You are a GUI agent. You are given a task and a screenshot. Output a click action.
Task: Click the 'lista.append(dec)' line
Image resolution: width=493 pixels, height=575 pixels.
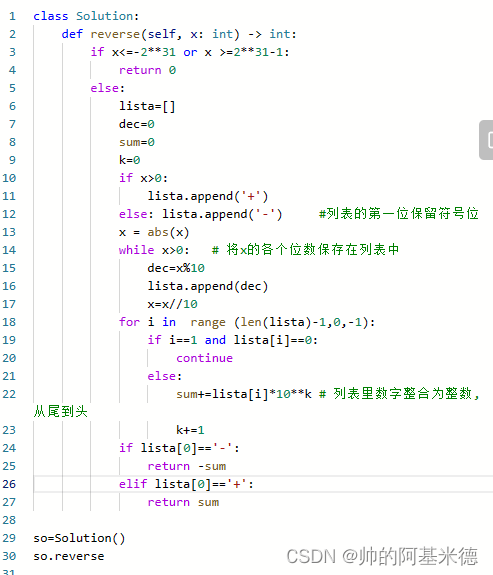tap(208, 286)
